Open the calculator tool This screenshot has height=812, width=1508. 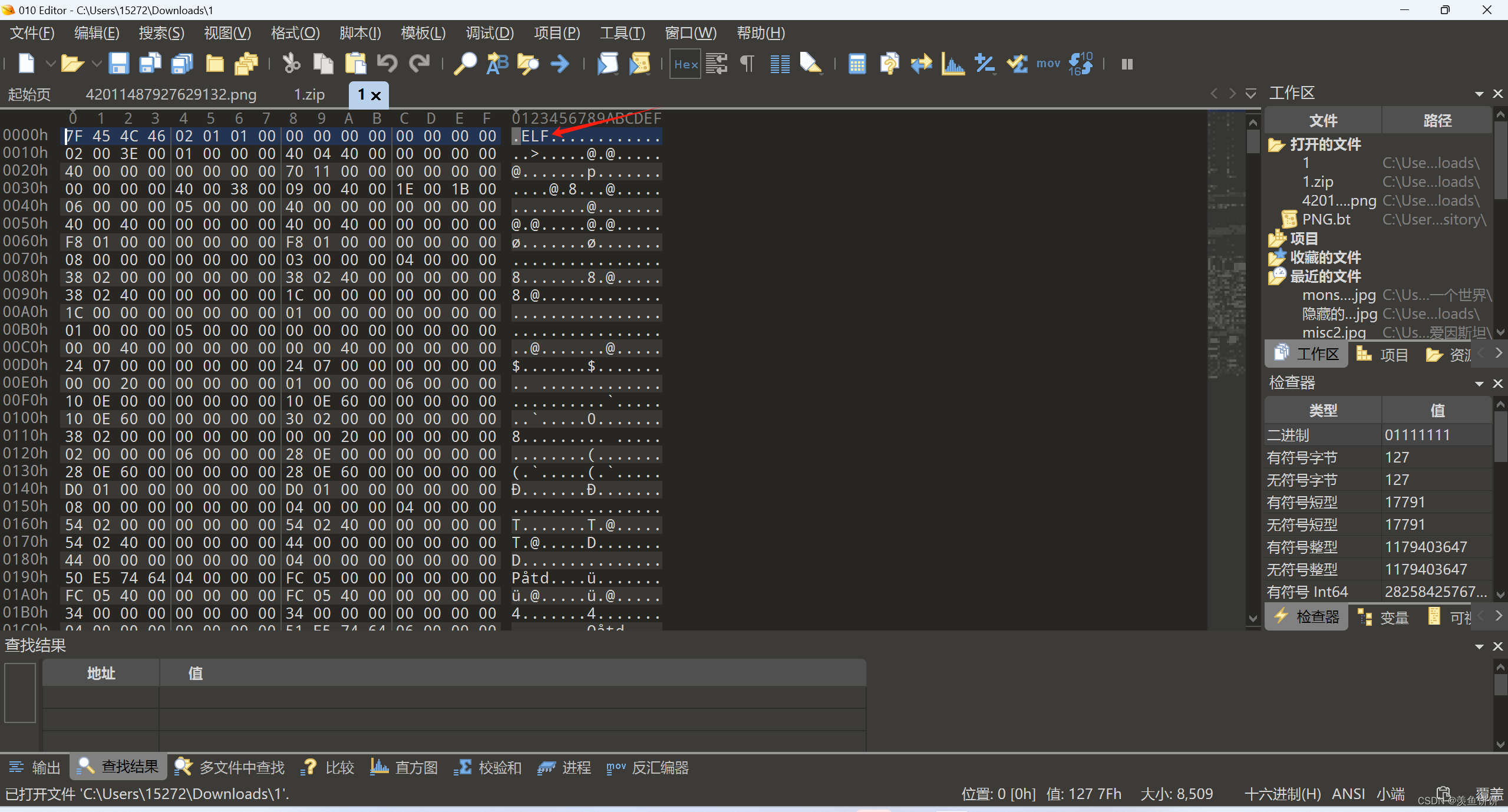click(x=857, y=64)
